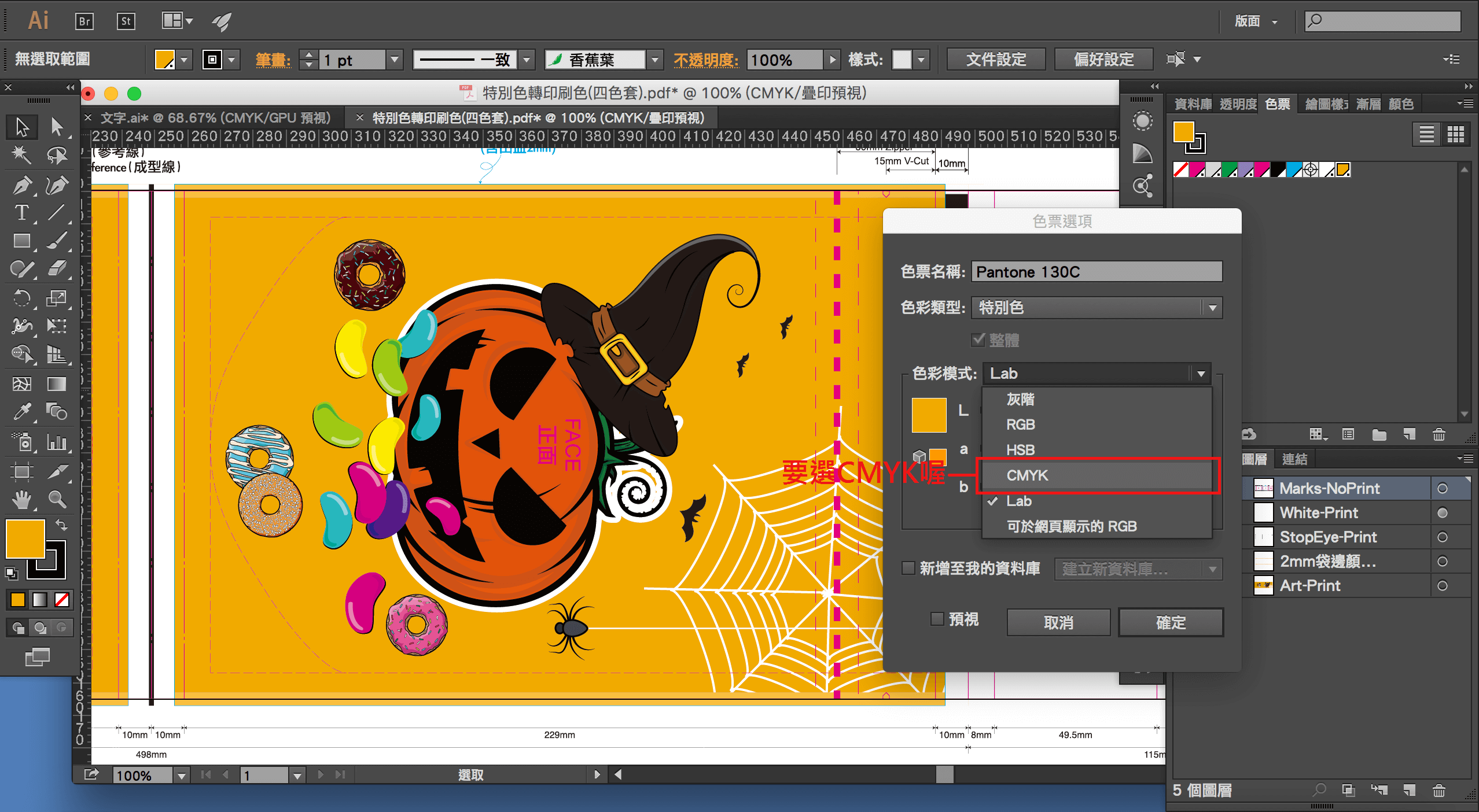1479x812 pixels.
Task: Select the Pen tool
Action: 22,185
